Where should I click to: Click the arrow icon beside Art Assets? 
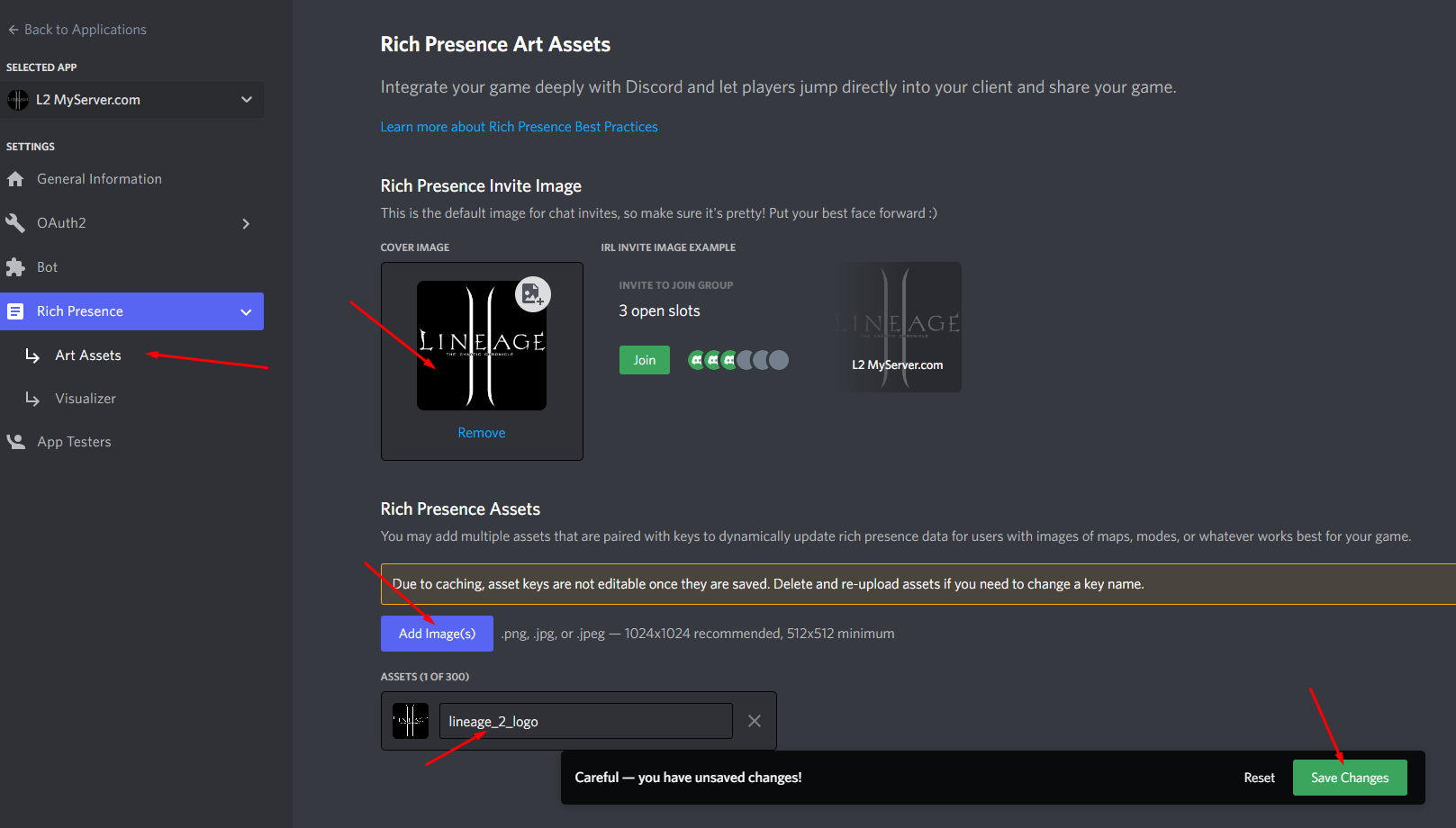tap(32, 355)
